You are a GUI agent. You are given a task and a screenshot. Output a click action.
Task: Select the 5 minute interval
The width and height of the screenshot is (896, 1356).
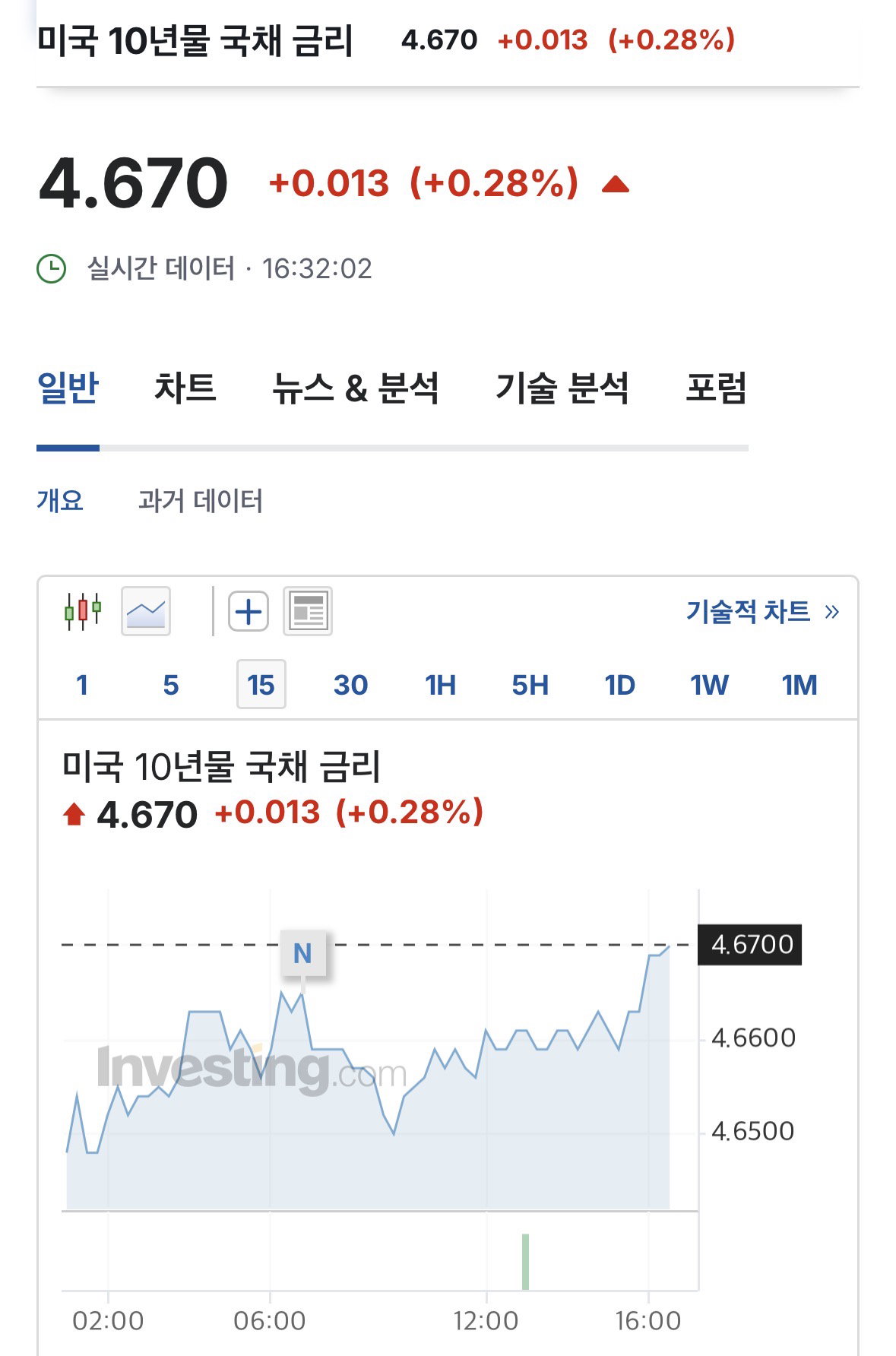point(171,685)
